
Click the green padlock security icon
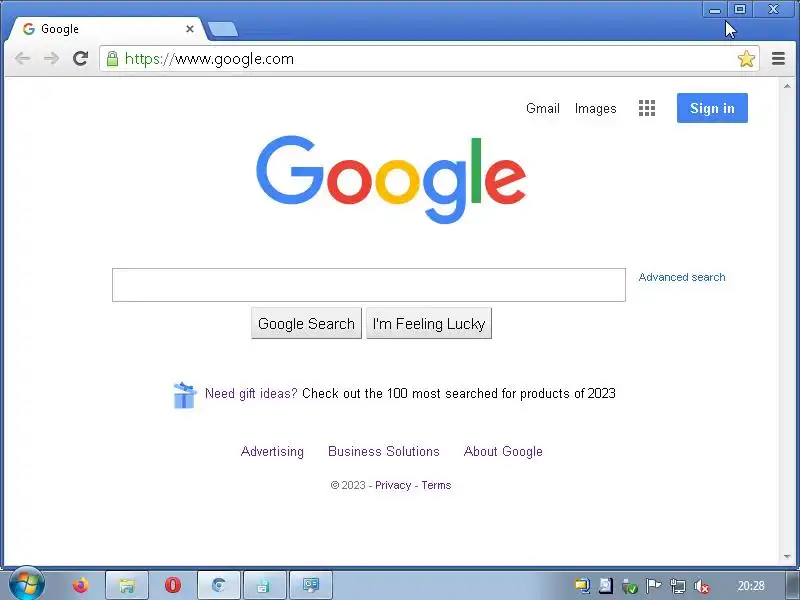coord(113,59)
